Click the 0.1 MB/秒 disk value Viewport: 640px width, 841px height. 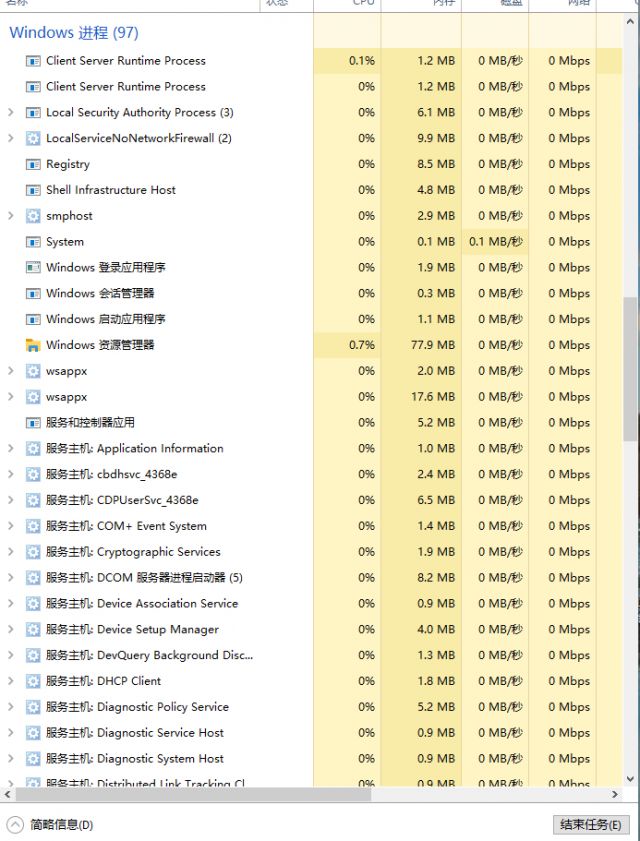pos(496,242)
